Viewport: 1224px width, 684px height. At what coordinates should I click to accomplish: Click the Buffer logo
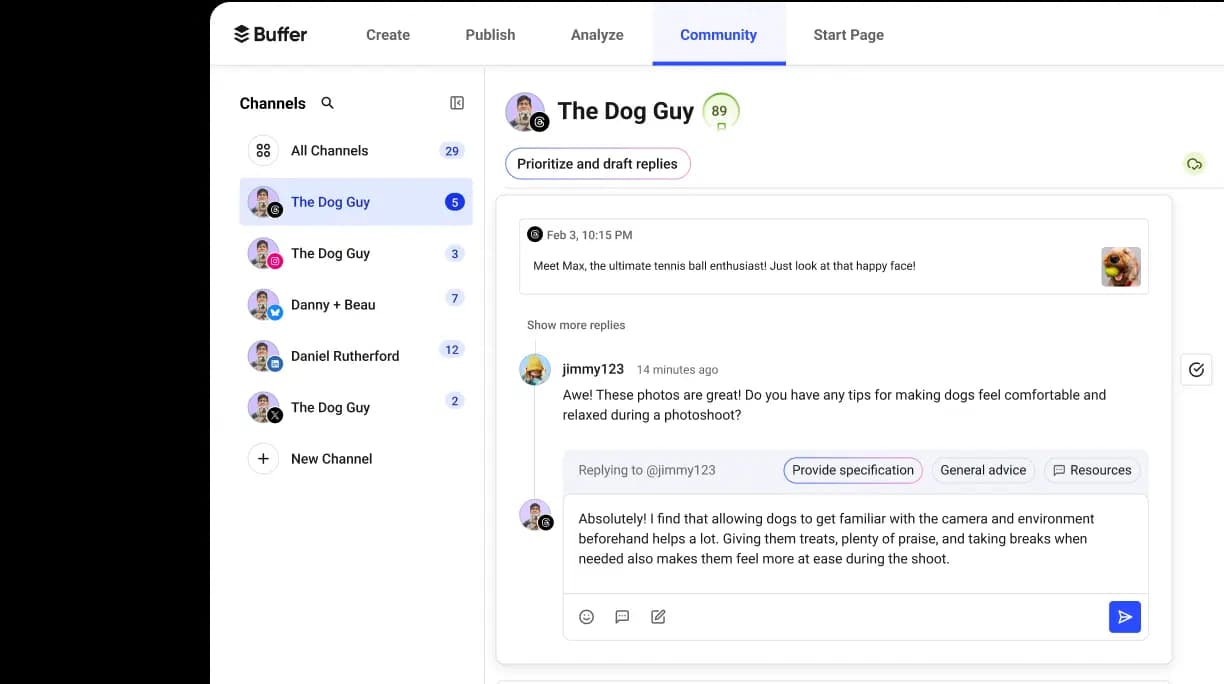click(x=268, y=33)
